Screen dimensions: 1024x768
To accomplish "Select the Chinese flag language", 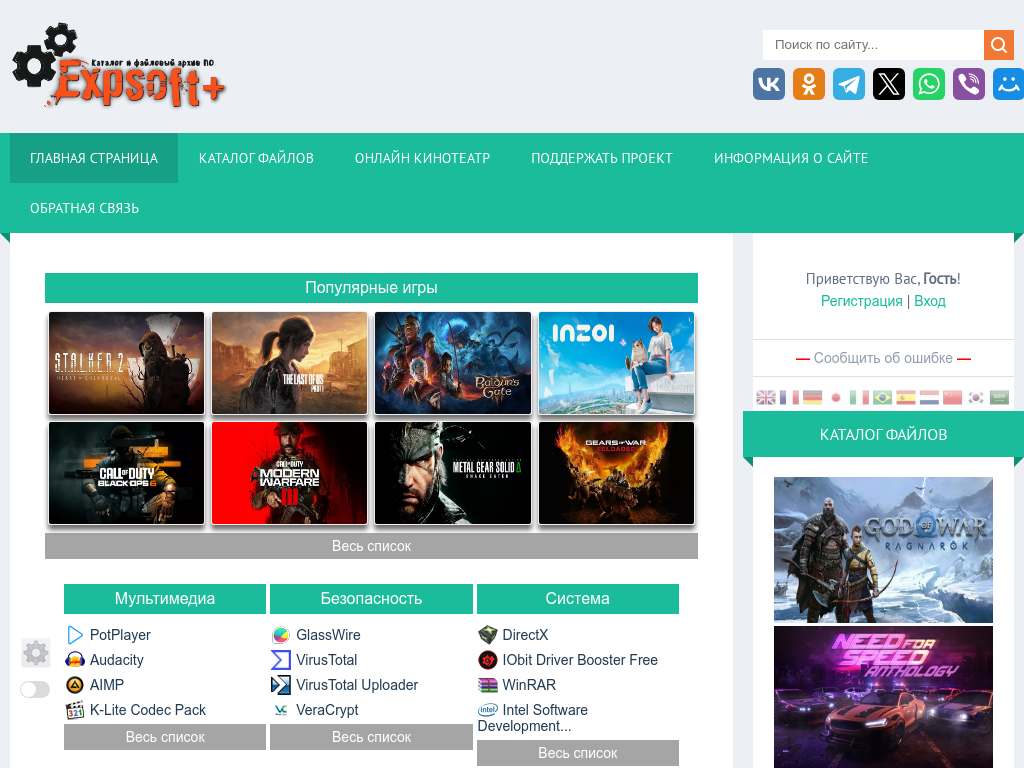I will click(952, 397).
